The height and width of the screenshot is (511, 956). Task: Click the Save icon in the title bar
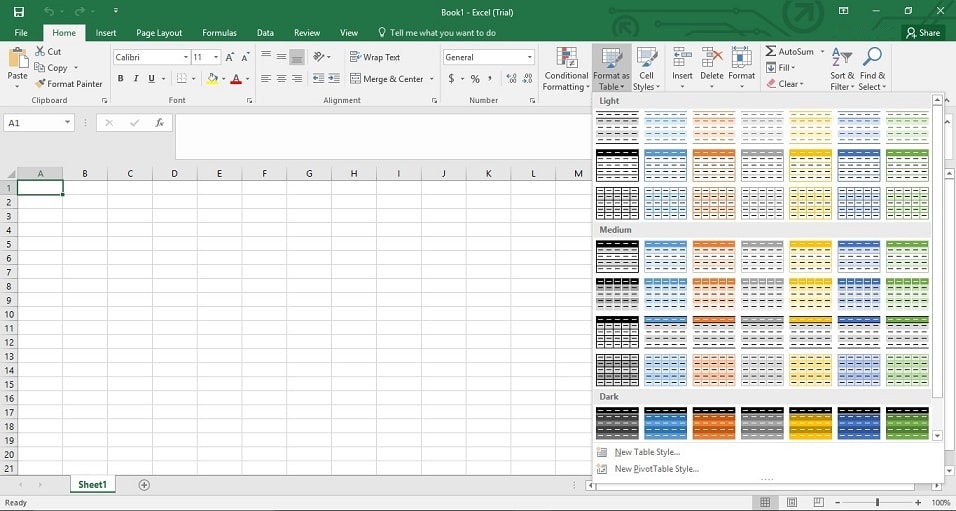[x=19, y=12]
